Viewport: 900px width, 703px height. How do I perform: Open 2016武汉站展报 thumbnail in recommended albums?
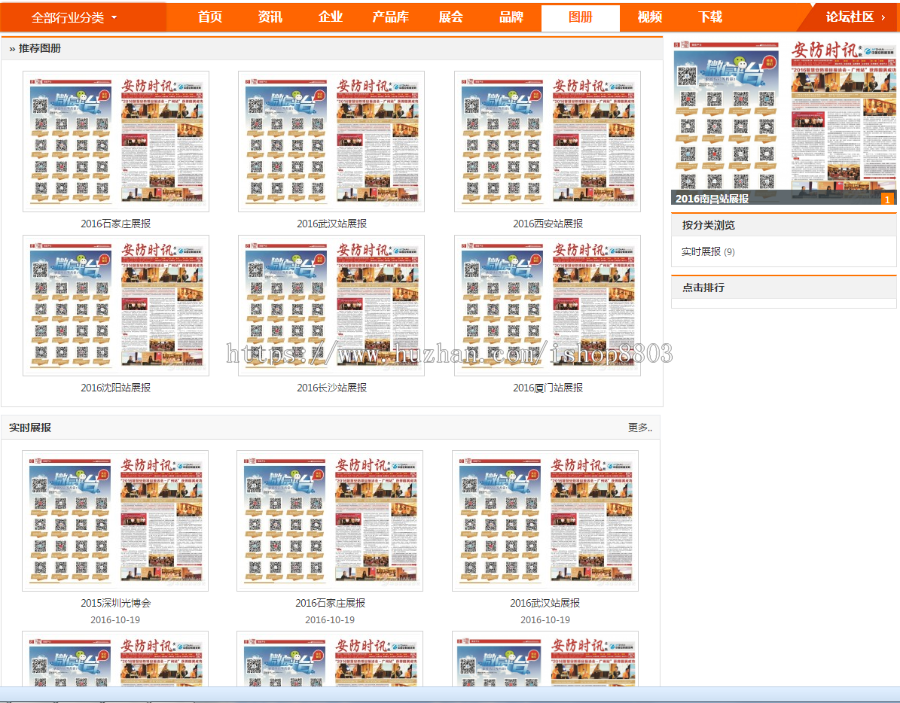331,141
